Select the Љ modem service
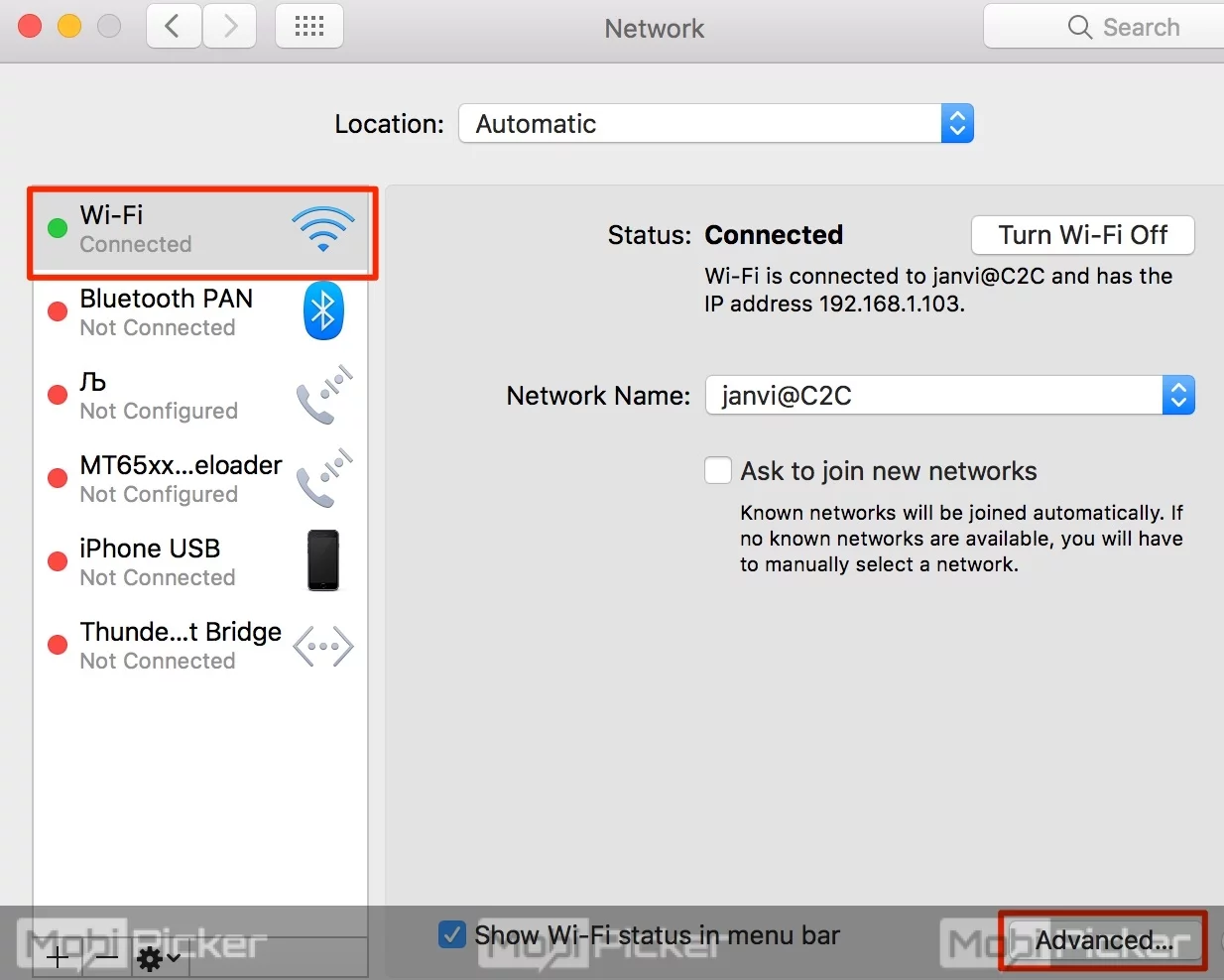The image size is (1224, 980). pos(200,396)
